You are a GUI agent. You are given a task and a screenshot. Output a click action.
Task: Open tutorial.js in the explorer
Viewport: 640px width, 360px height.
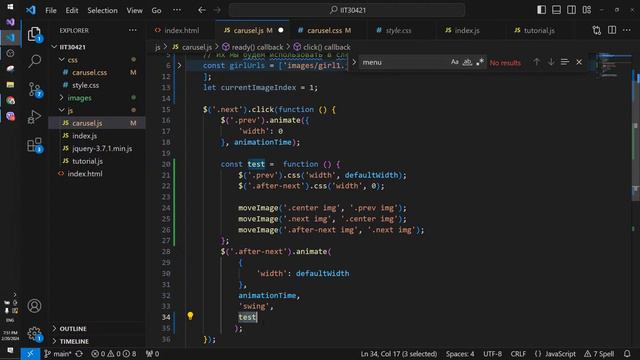click(x=87, y=161)
